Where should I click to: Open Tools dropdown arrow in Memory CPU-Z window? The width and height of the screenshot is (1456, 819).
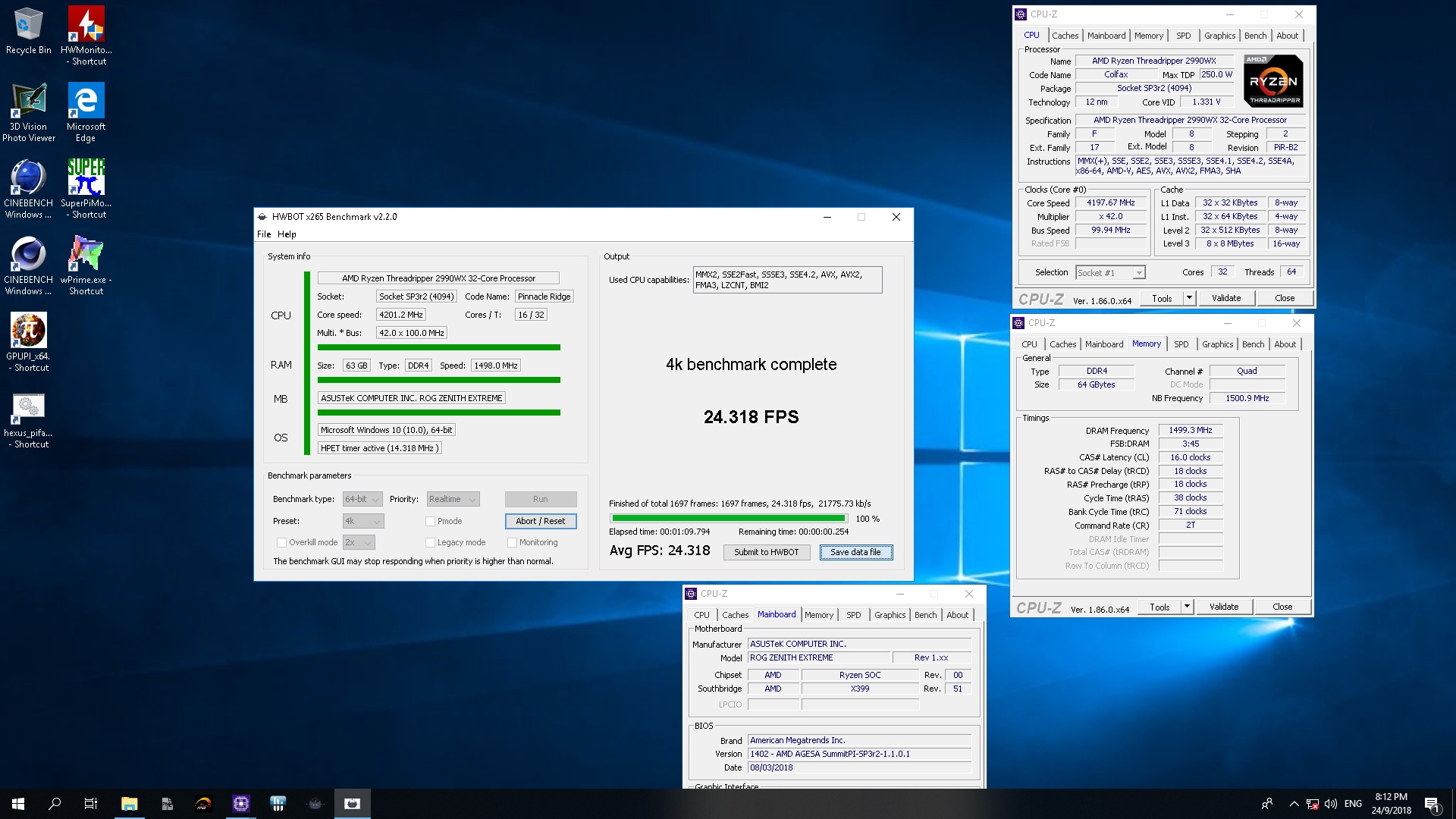(1187, 607)
